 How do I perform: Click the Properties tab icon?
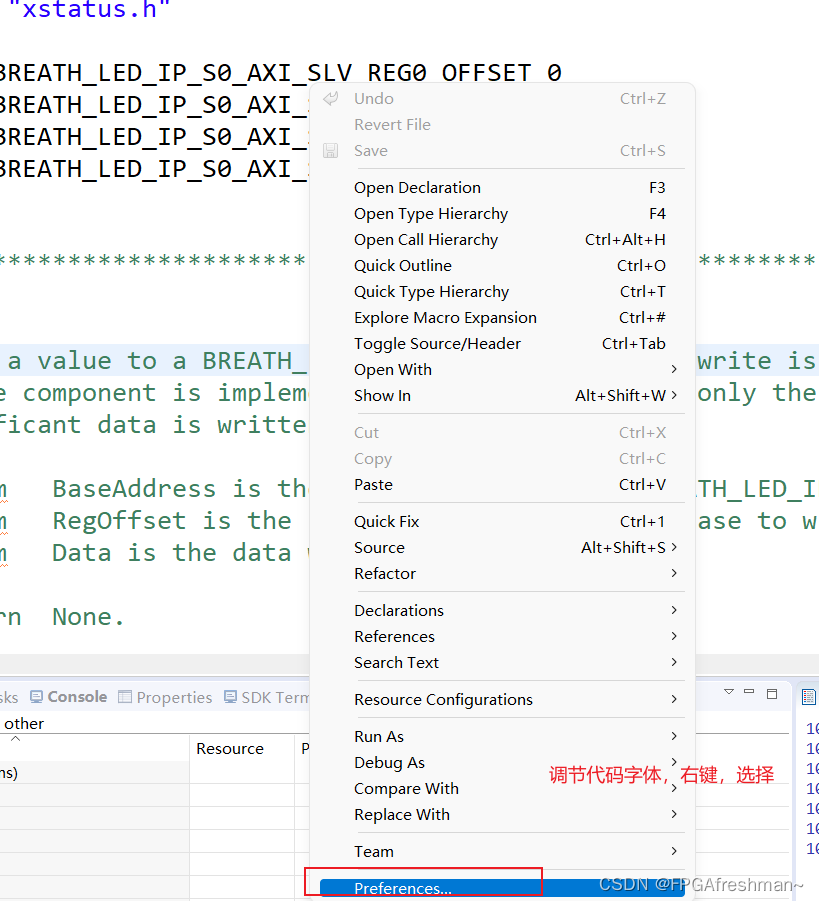[x=125, y=697]
